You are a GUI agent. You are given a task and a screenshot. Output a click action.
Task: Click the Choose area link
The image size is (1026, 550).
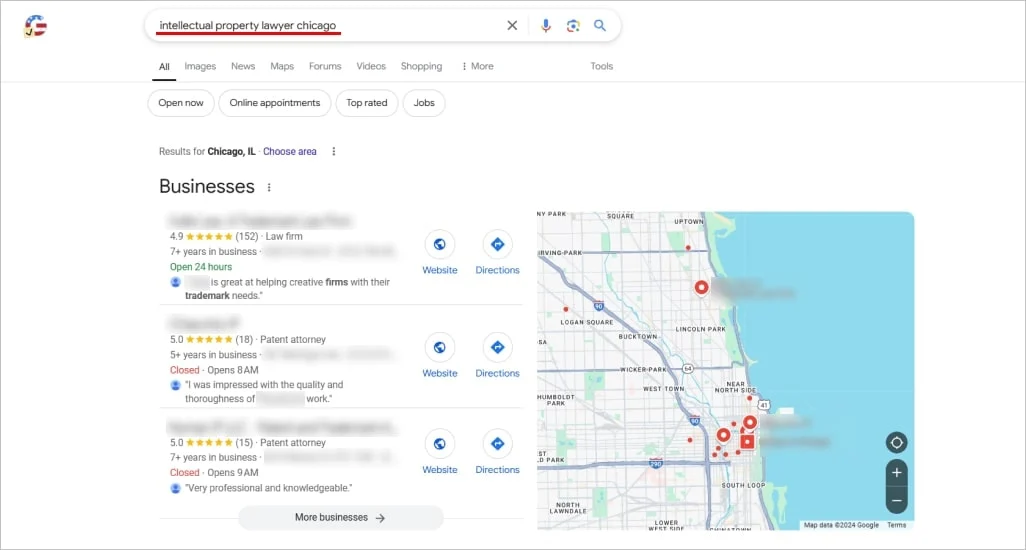(290, 151)
